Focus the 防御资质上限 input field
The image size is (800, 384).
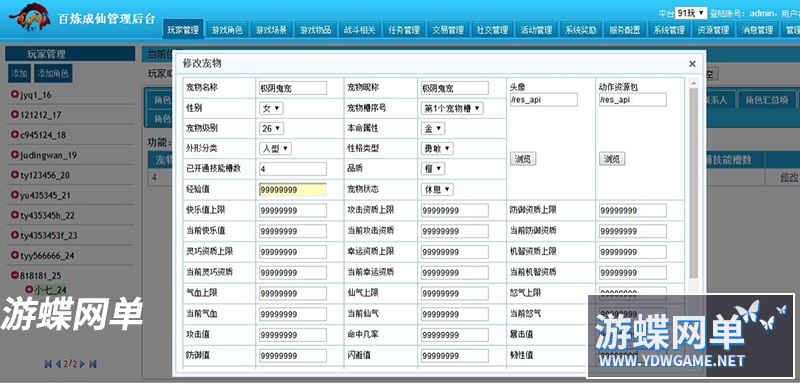[x=633, y=211]
